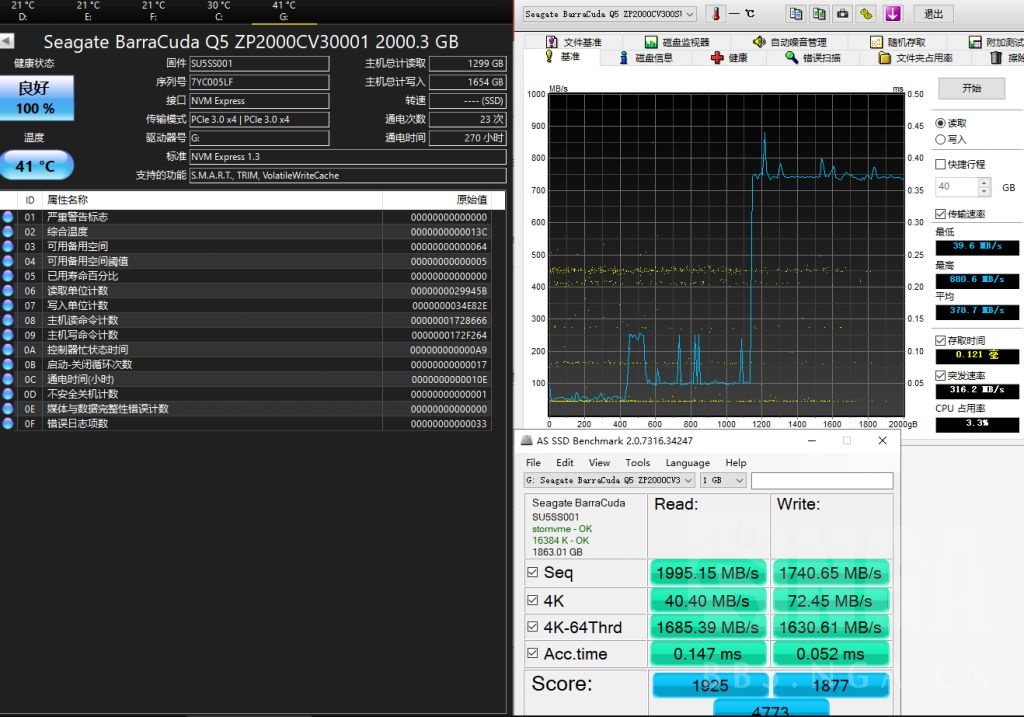Screen dimensions: 1024x717
Task: Enable the 快捷行程 checkbox
Action: point(941,164)
